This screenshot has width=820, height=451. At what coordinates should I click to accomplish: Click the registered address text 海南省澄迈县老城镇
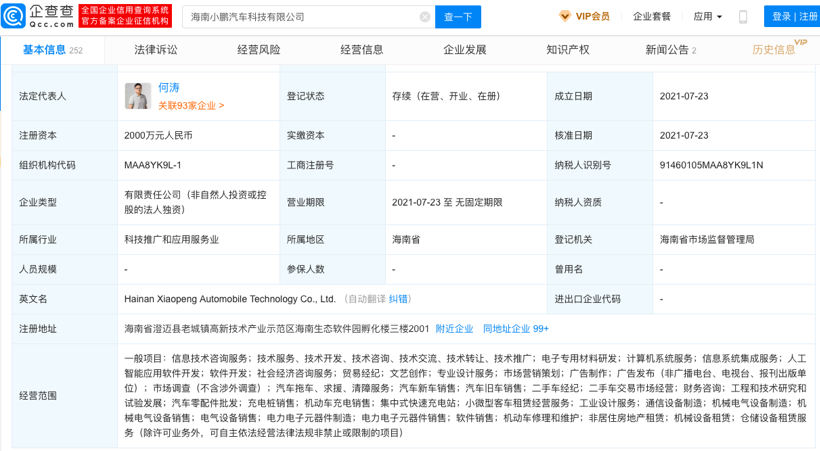pos(276,329)
